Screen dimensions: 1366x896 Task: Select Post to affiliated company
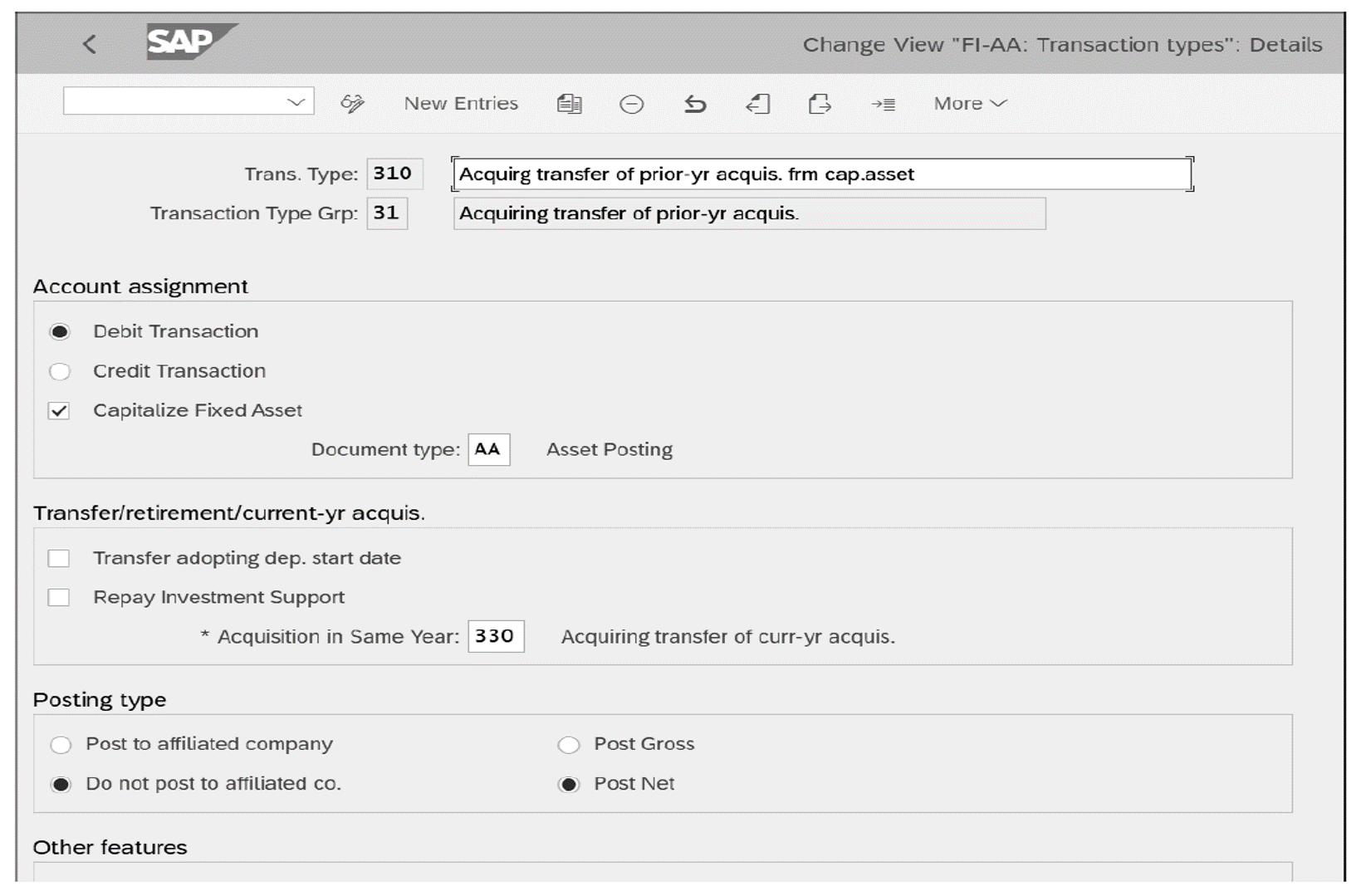pos(59,744)
